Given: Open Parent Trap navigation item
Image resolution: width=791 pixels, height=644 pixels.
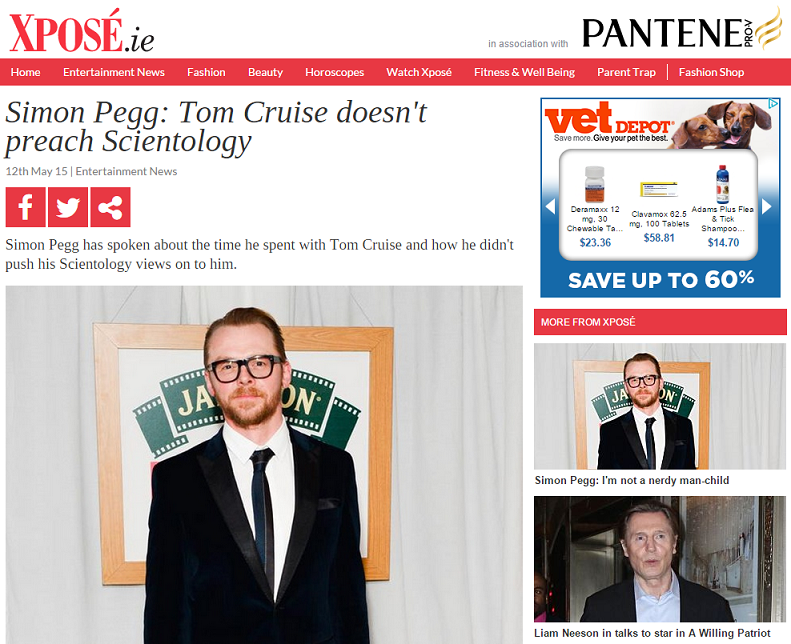Looking at the screenshot, I should click(627, 72).
